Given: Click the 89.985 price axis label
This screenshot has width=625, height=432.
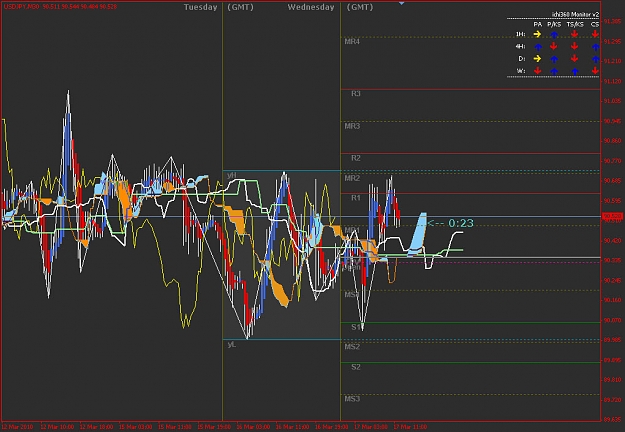Looking at the screenshot, I should click(x=613, y=340).
